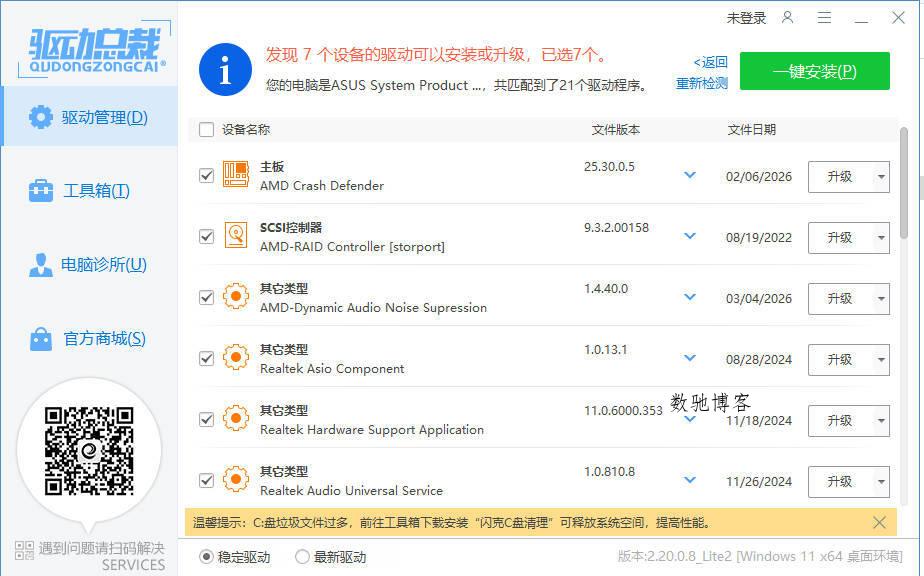Open 升级 dropdown arrow for Realtek Asio Component
The image size is (924, 576).
pos(881,360)
